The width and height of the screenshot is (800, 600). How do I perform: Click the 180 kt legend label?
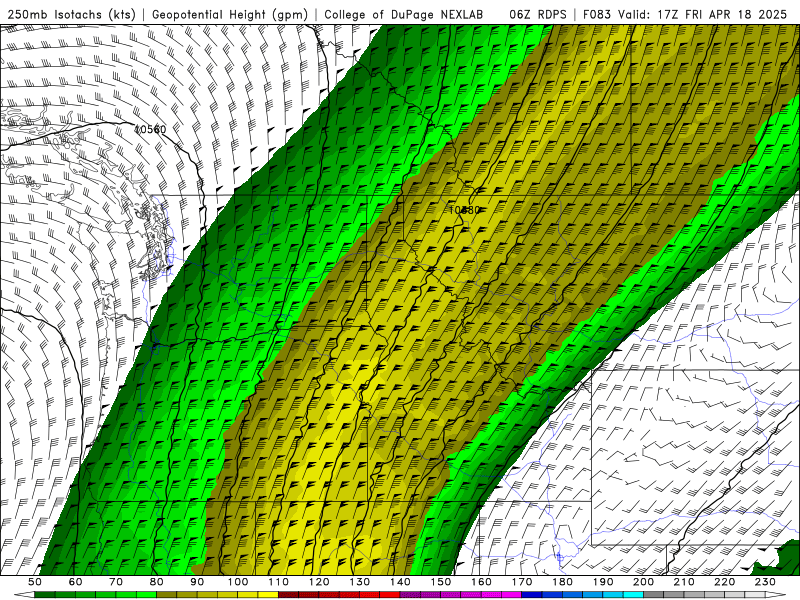click(562, 582)
